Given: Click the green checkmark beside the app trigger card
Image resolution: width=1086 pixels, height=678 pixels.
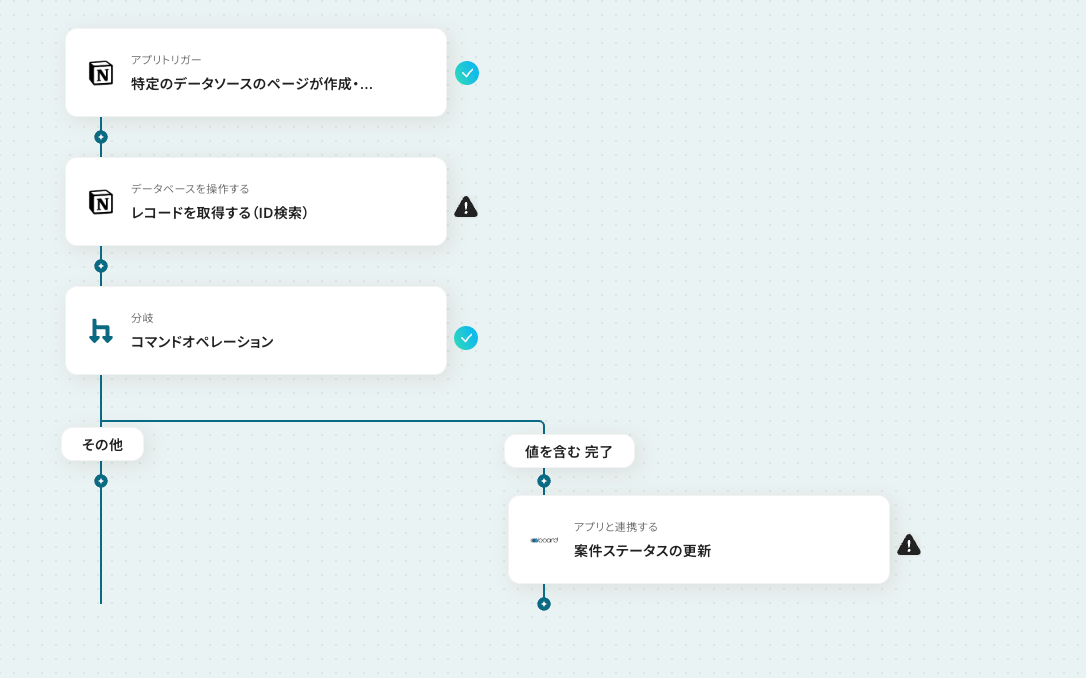Looking at the screenshot, I should pos(467,73).
